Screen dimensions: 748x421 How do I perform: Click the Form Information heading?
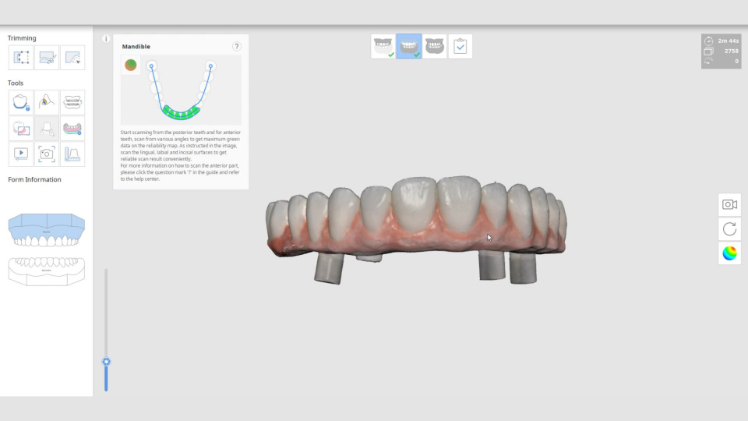[x=34, y=180]
